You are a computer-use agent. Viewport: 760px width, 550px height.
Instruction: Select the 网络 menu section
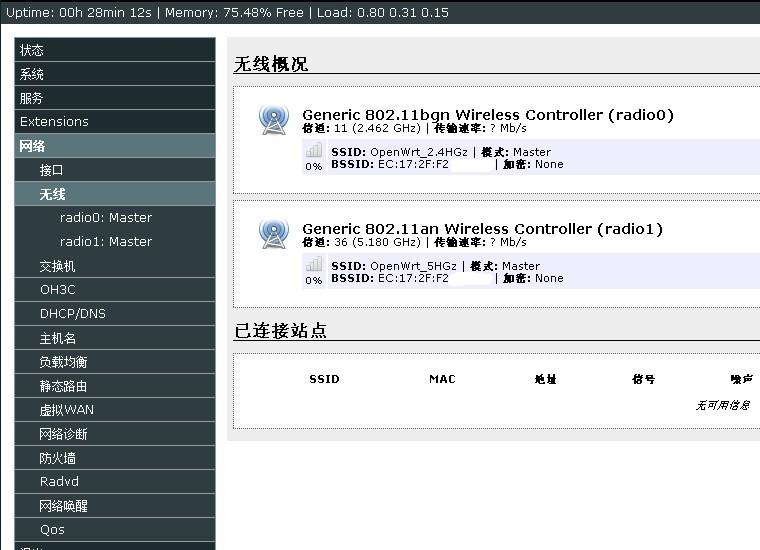[115, 146]
